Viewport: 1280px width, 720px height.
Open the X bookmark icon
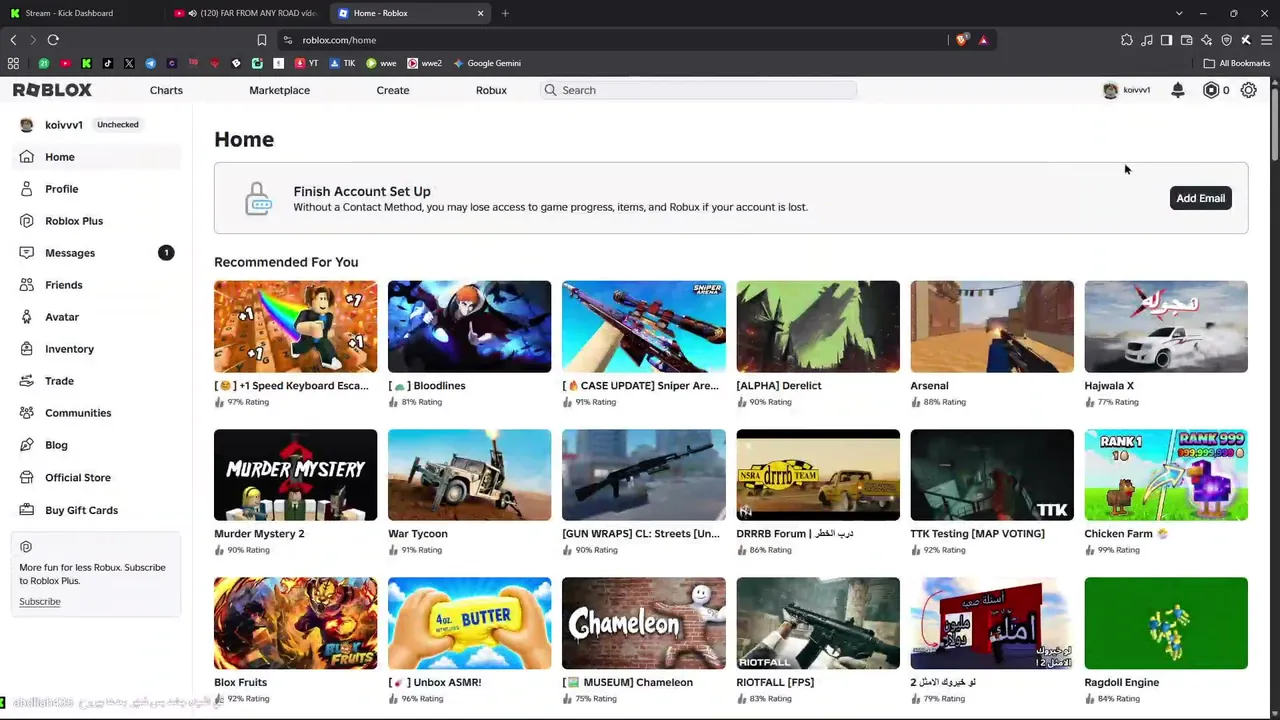click(129, 63)
